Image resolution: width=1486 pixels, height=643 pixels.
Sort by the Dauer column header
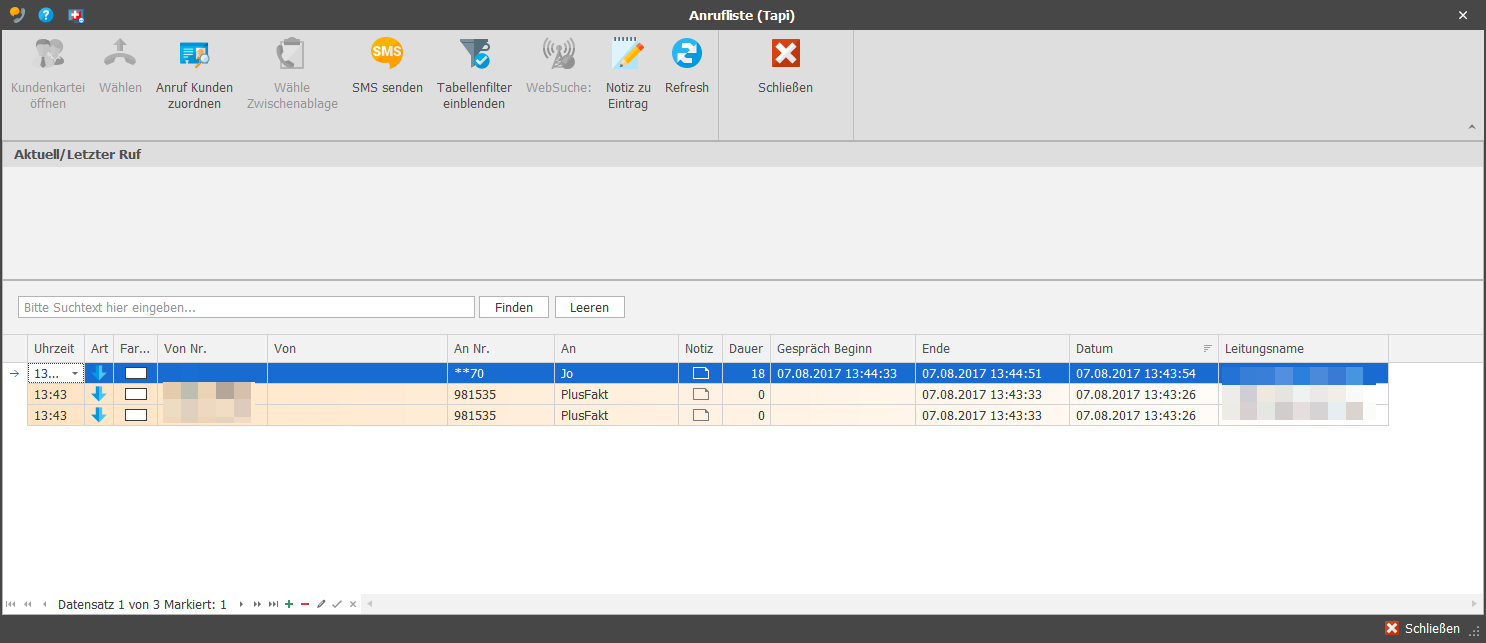pyautogui.click(x=746, y=349)
